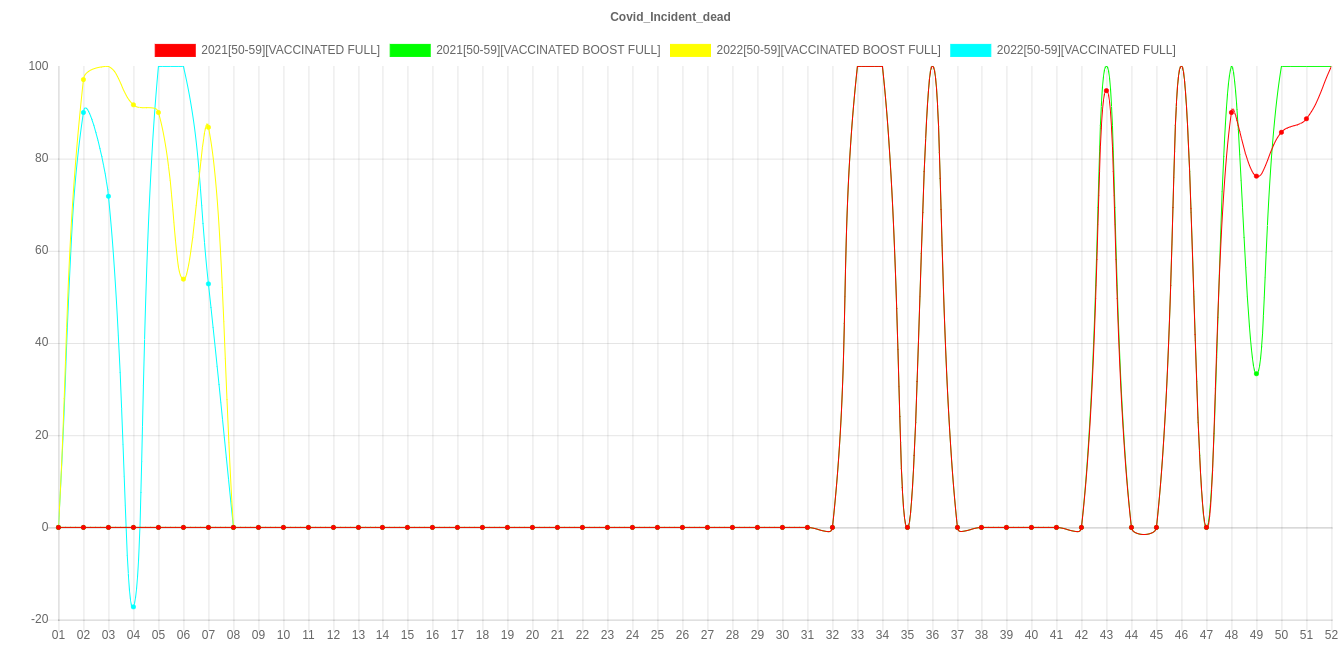Image resolution: width=1341 pixels, height=670 pixels.
Task: Hide the 2021[50-59][VACCINATED FULL] series via its label
Action: pos(290,50)
